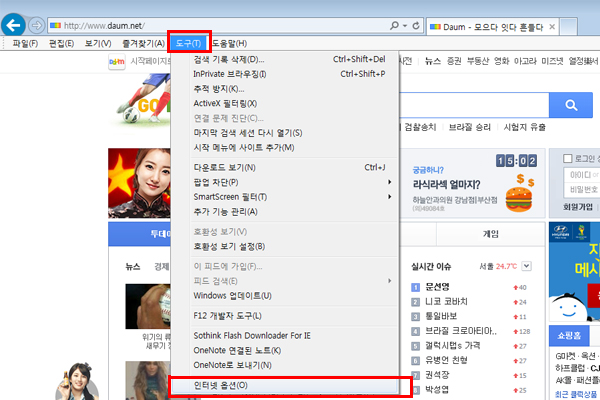Select Sothink Flash Downloader For IE

[285, 336]
